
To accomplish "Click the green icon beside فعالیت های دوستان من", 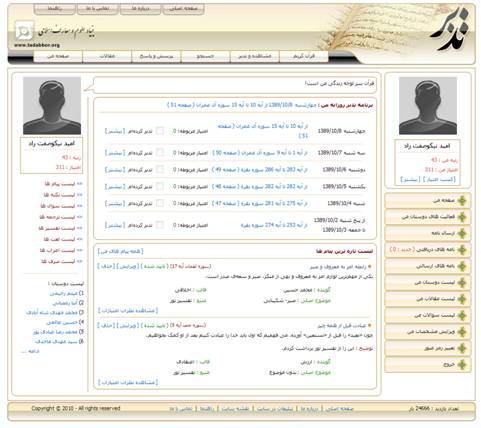I will [462, 217].
